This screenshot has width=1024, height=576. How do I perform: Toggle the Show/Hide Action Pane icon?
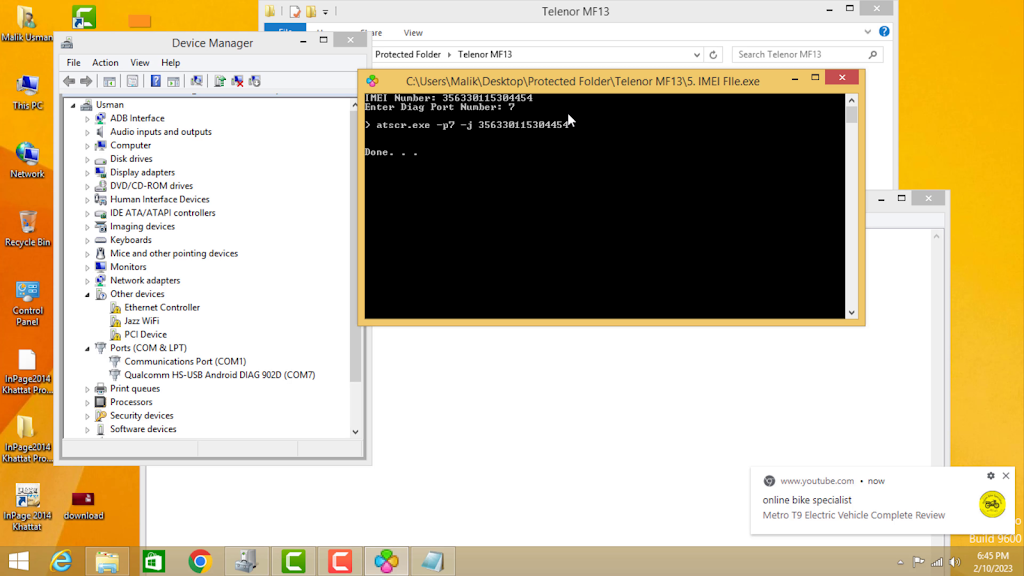pos(173,81)
